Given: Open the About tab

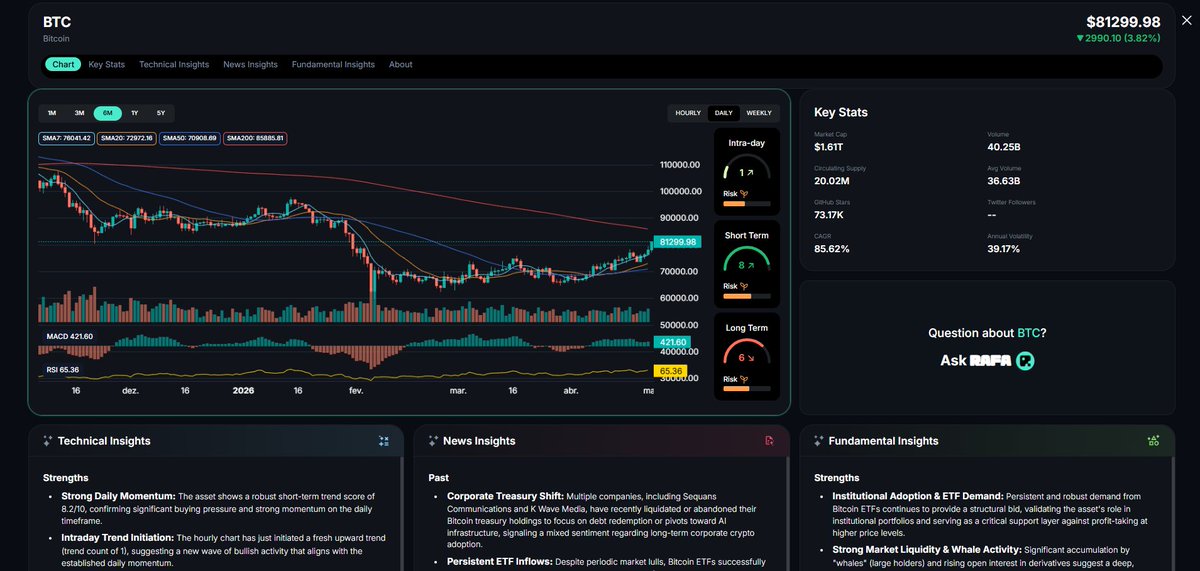Looking at the screenshot, I should pos(401,64).
